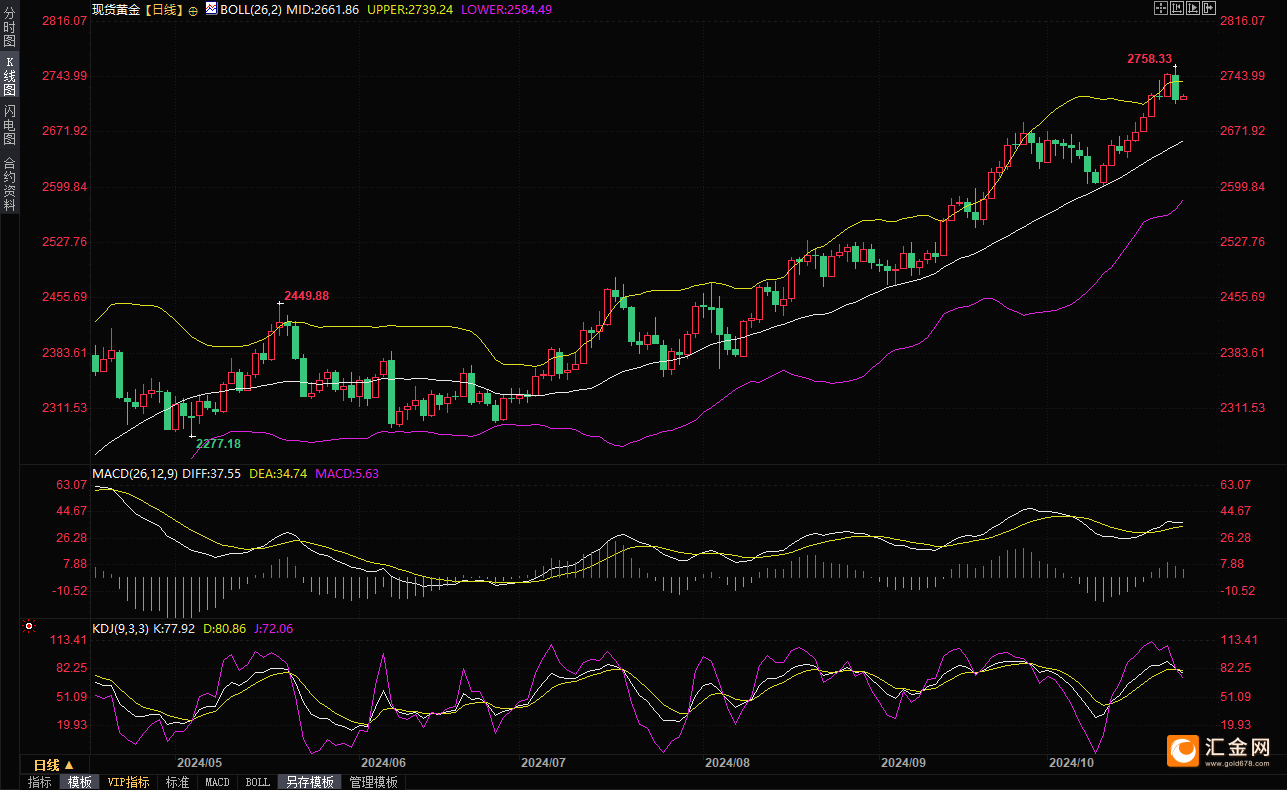Image resolution: width=1287 pixels, height=790 pixels.
Task: Click 63.07 on the right MACD axis
Action: (1237, 485)
